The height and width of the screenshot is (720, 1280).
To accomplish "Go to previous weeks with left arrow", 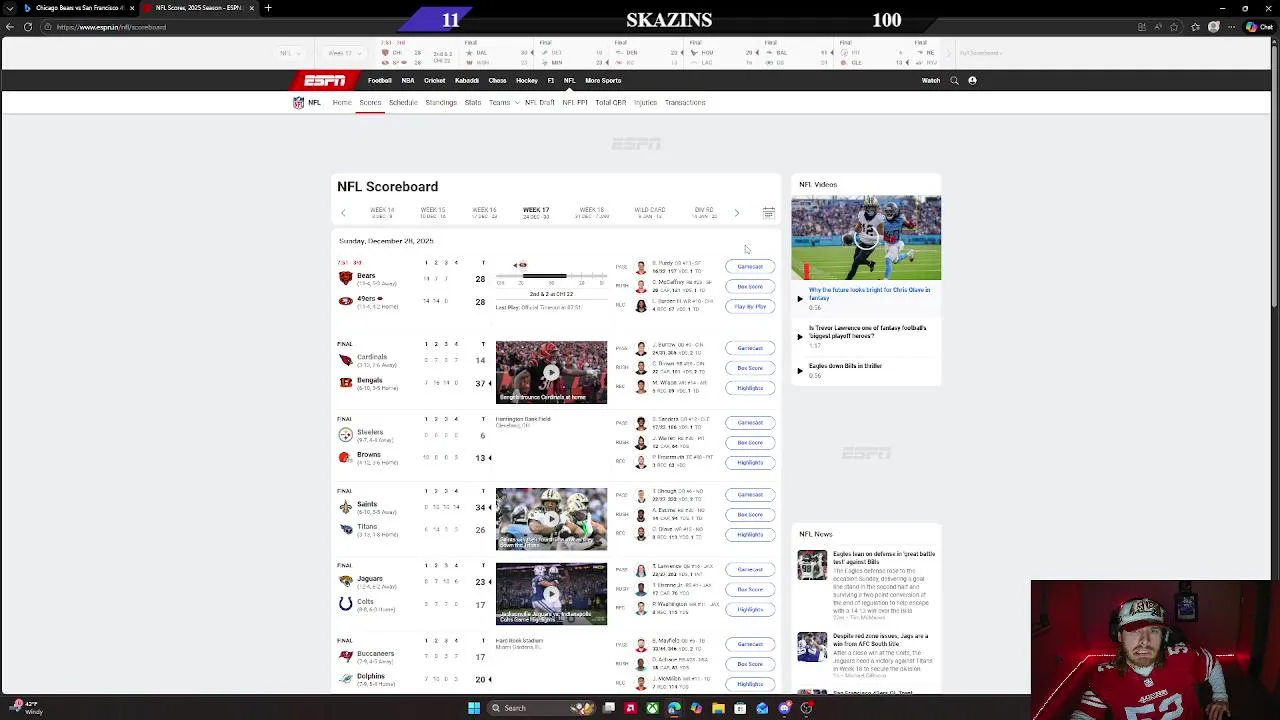I will click(x=343, y=213).
